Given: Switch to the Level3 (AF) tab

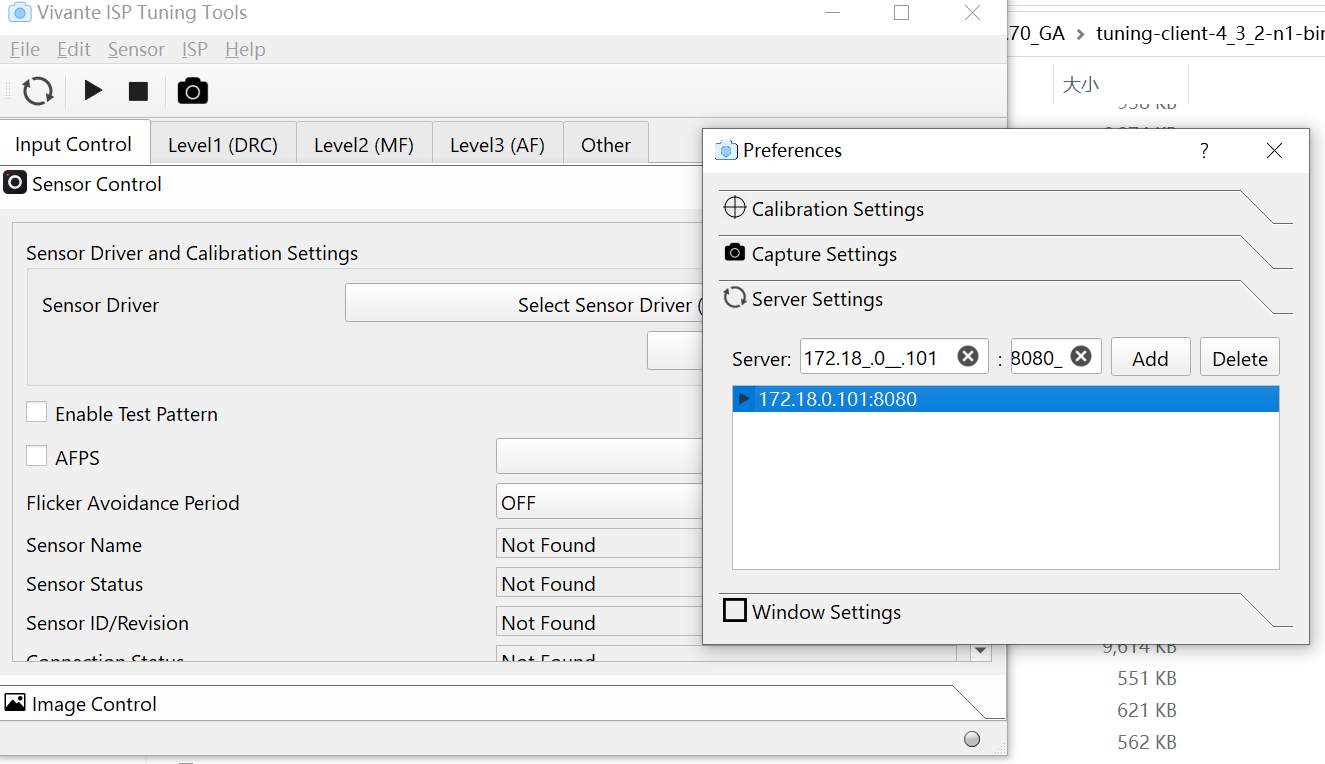Looking at the screenshot, I should coord(498,143).
